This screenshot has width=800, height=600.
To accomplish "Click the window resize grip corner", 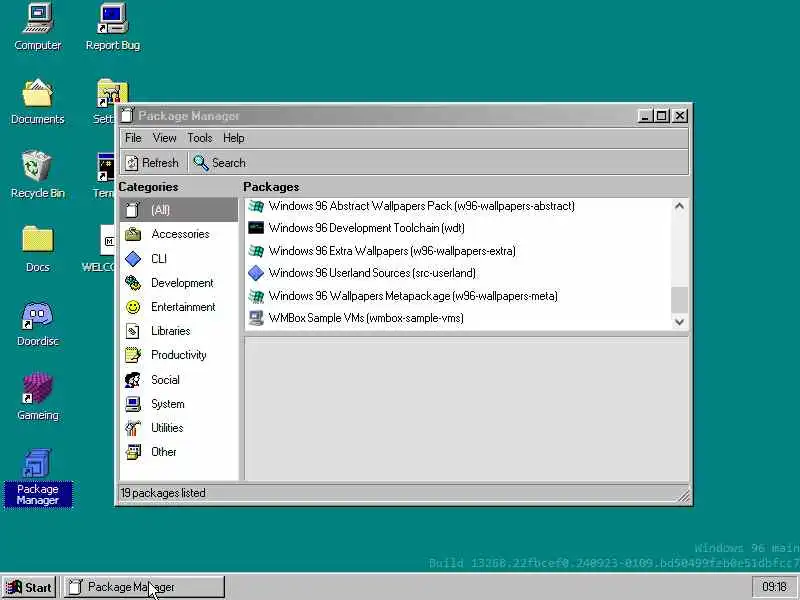I will [x=684, y=496].
